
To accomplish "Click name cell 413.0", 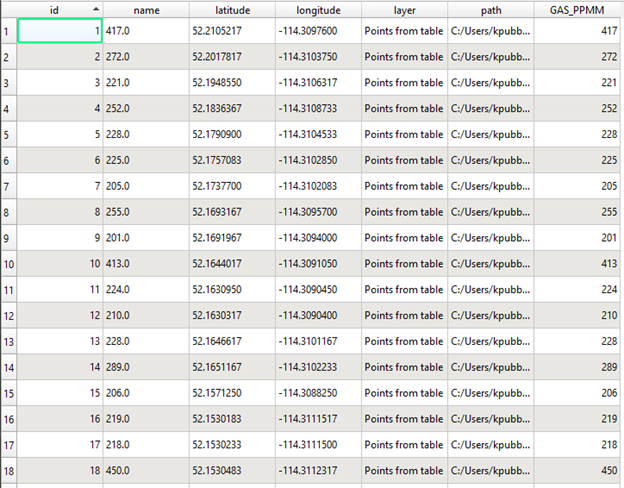I will pyautogui.click(x=146, y=264).
